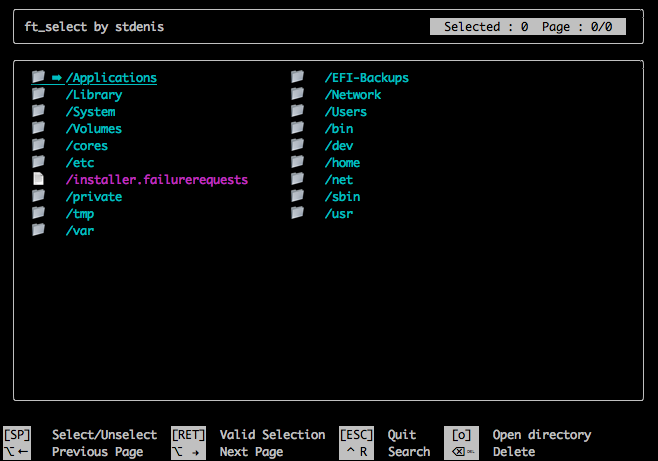This screenshot has height=461, width=658.
Task: Click the delete backspace key icon
Action: click(x=461, y=452)
